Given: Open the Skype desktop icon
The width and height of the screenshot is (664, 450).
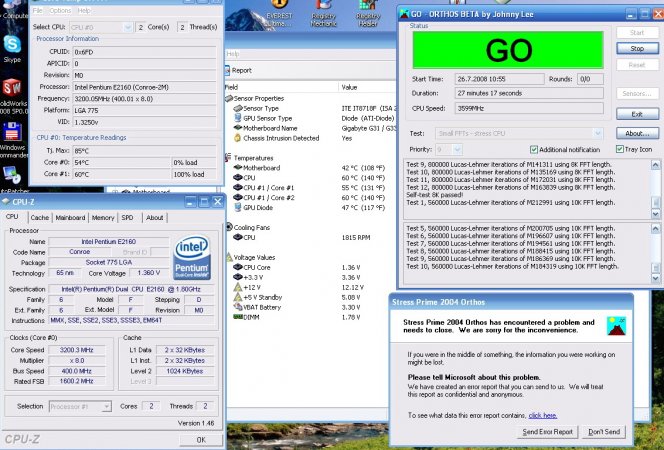Looking at the screenshot, I should (x=12, y=44).
